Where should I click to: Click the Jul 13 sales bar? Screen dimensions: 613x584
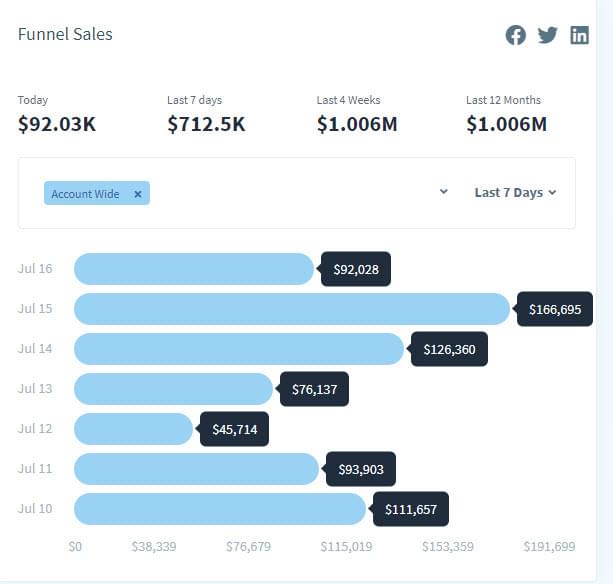click(173, 389)
